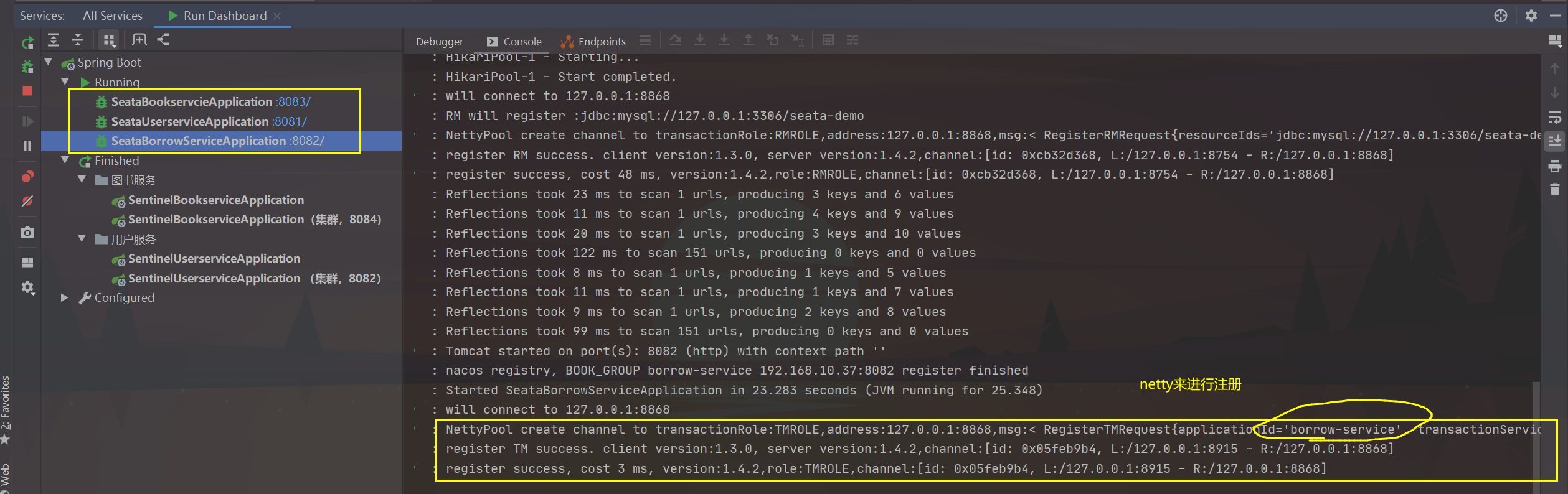Collapse the Running node

pyautogui.click(x=65, y=82)
